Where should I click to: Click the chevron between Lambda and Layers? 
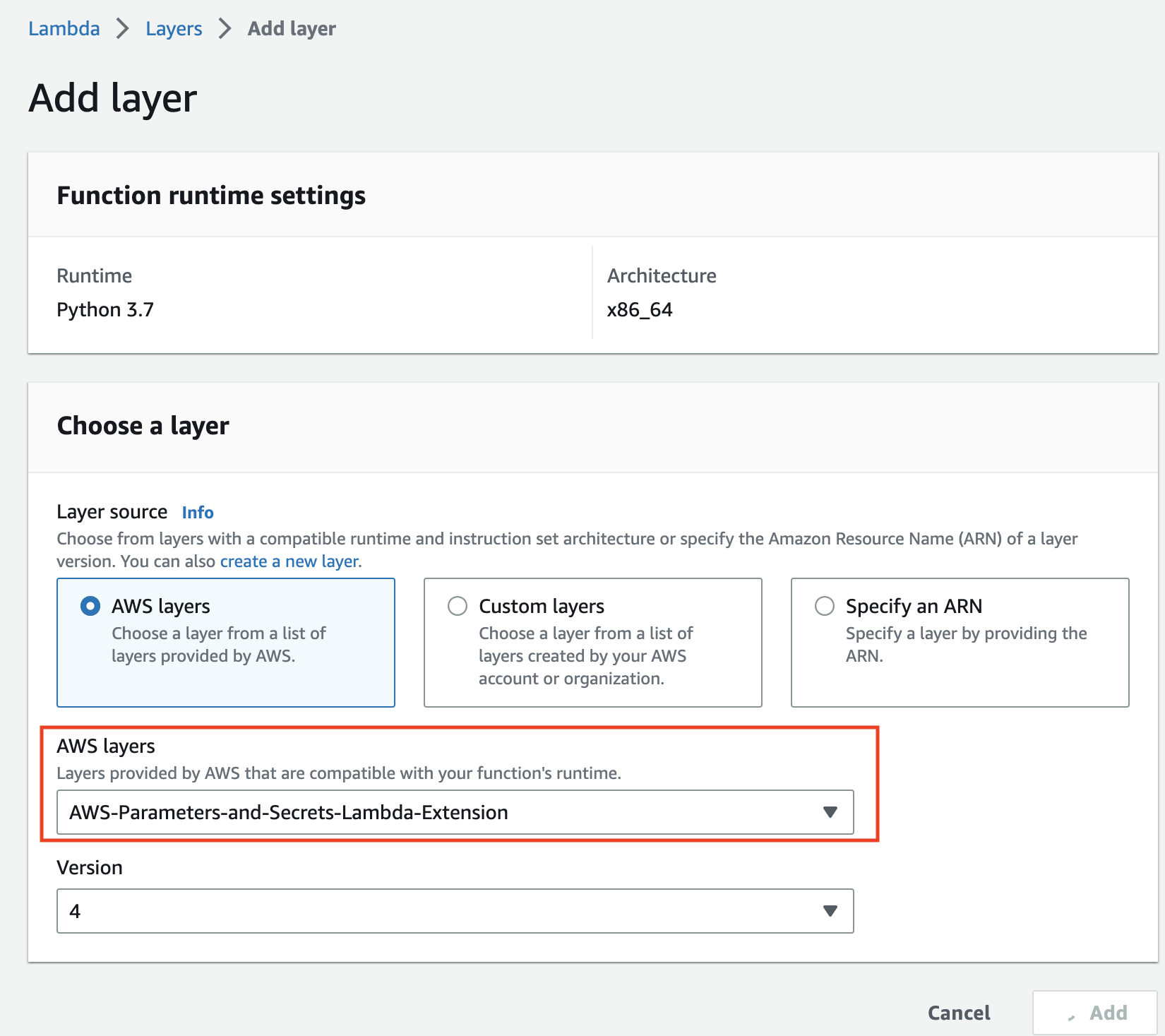click(123, 29)
